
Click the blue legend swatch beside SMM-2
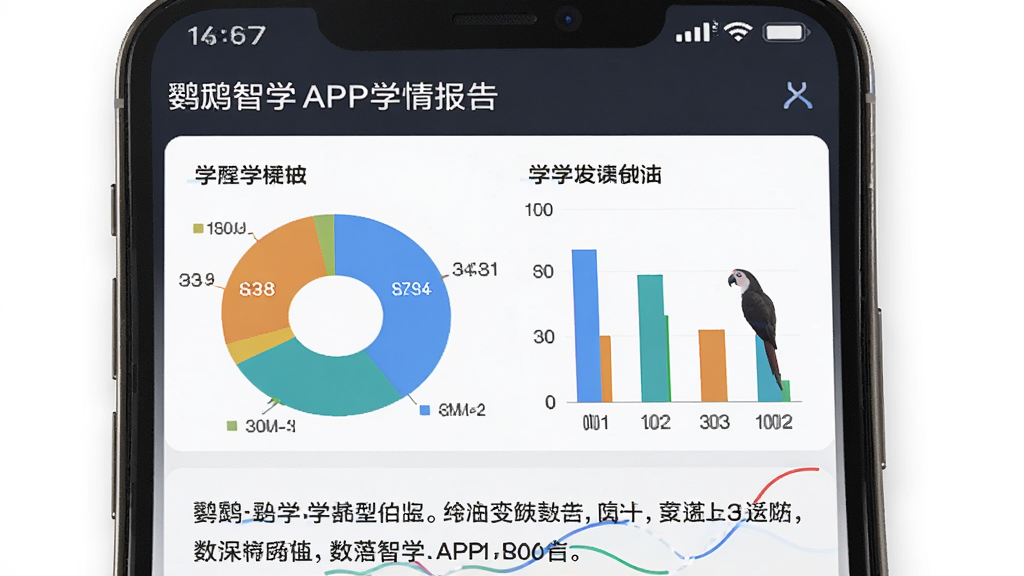(424, 410)
